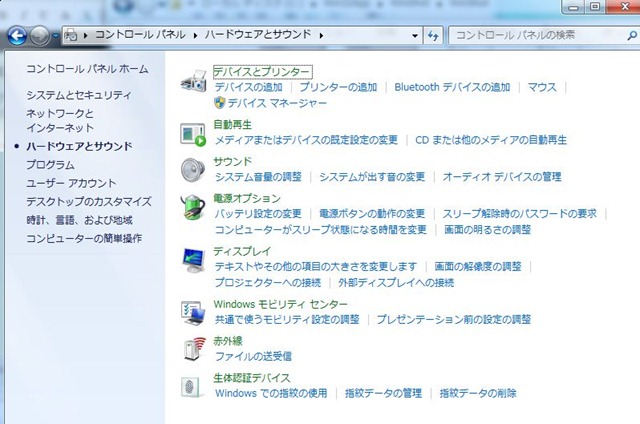Click 画面の明るさの調整 link

(x=488, y=230)
